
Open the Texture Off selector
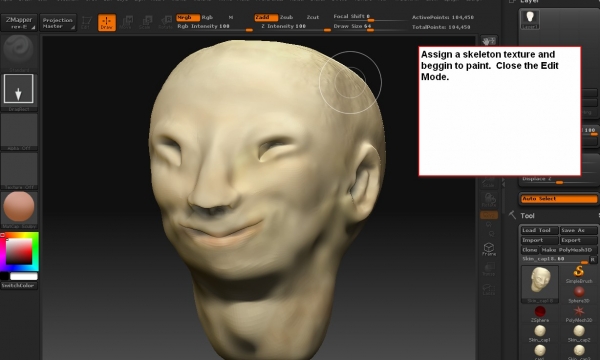coord(19,171)
